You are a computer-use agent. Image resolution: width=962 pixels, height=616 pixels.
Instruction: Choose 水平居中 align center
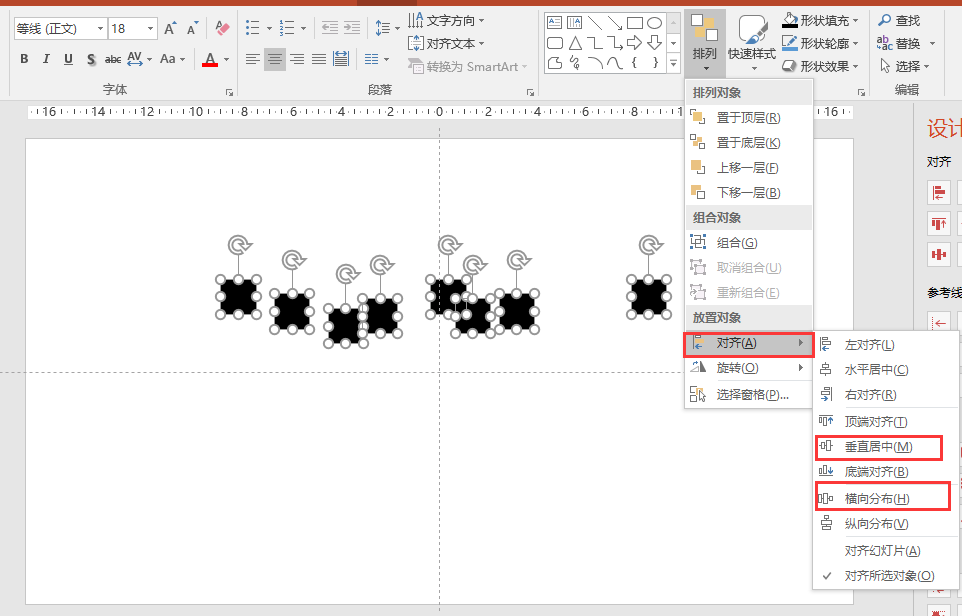(885, 369)
